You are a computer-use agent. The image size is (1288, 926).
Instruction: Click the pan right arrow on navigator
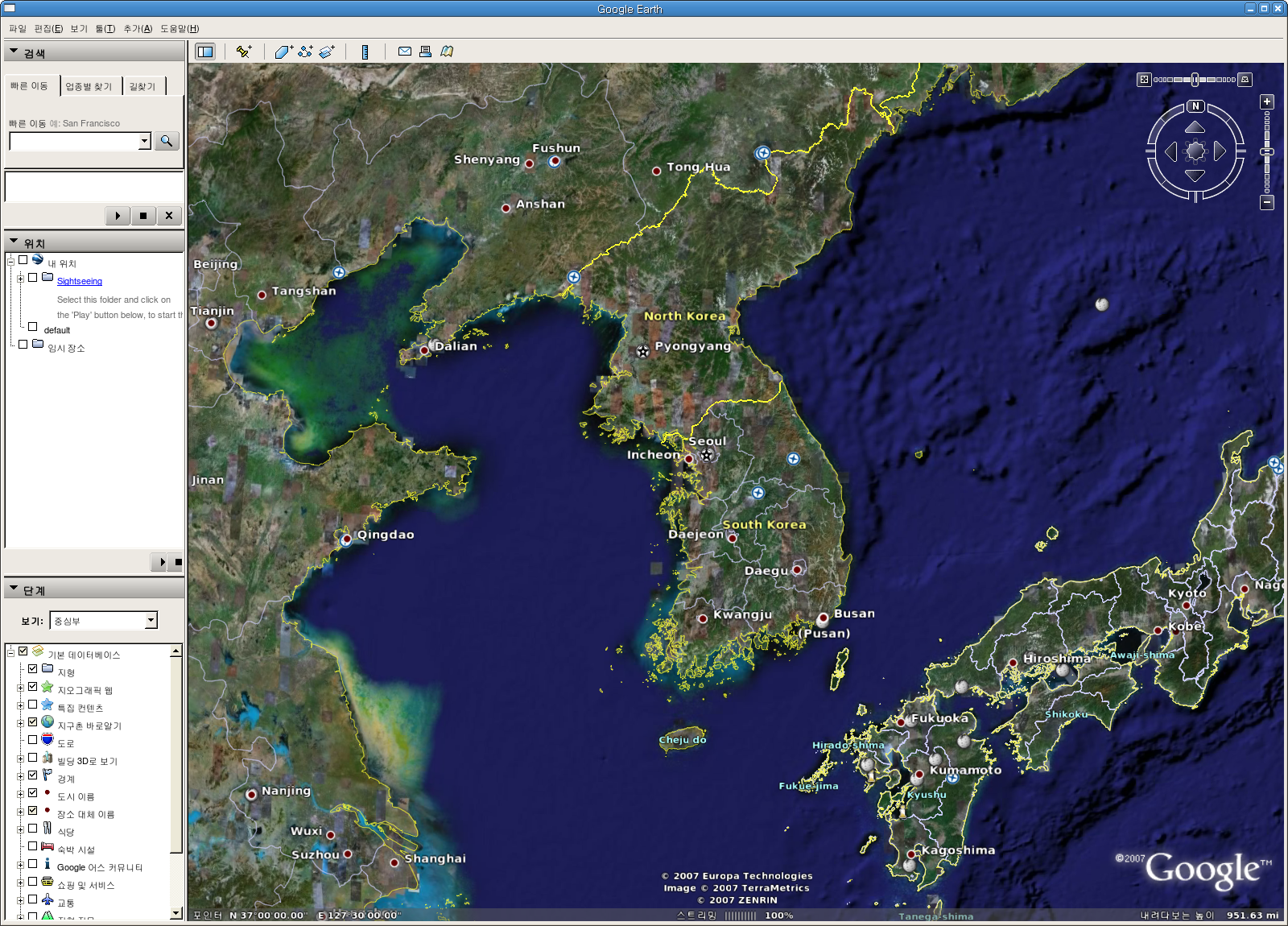[x=1220, y=151]
